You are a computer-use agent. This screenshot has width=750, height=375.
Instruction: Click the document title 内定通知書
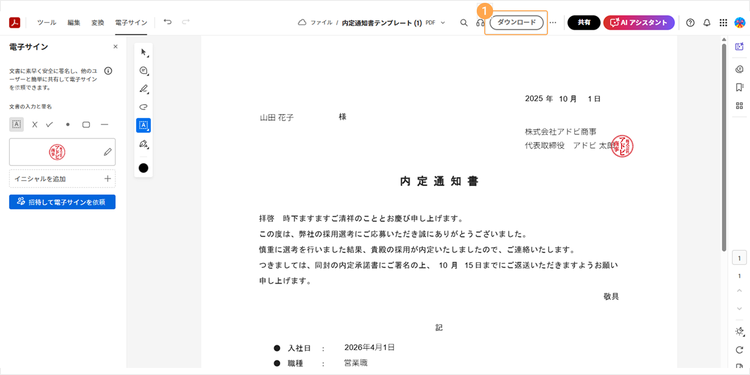pos(440,181)
